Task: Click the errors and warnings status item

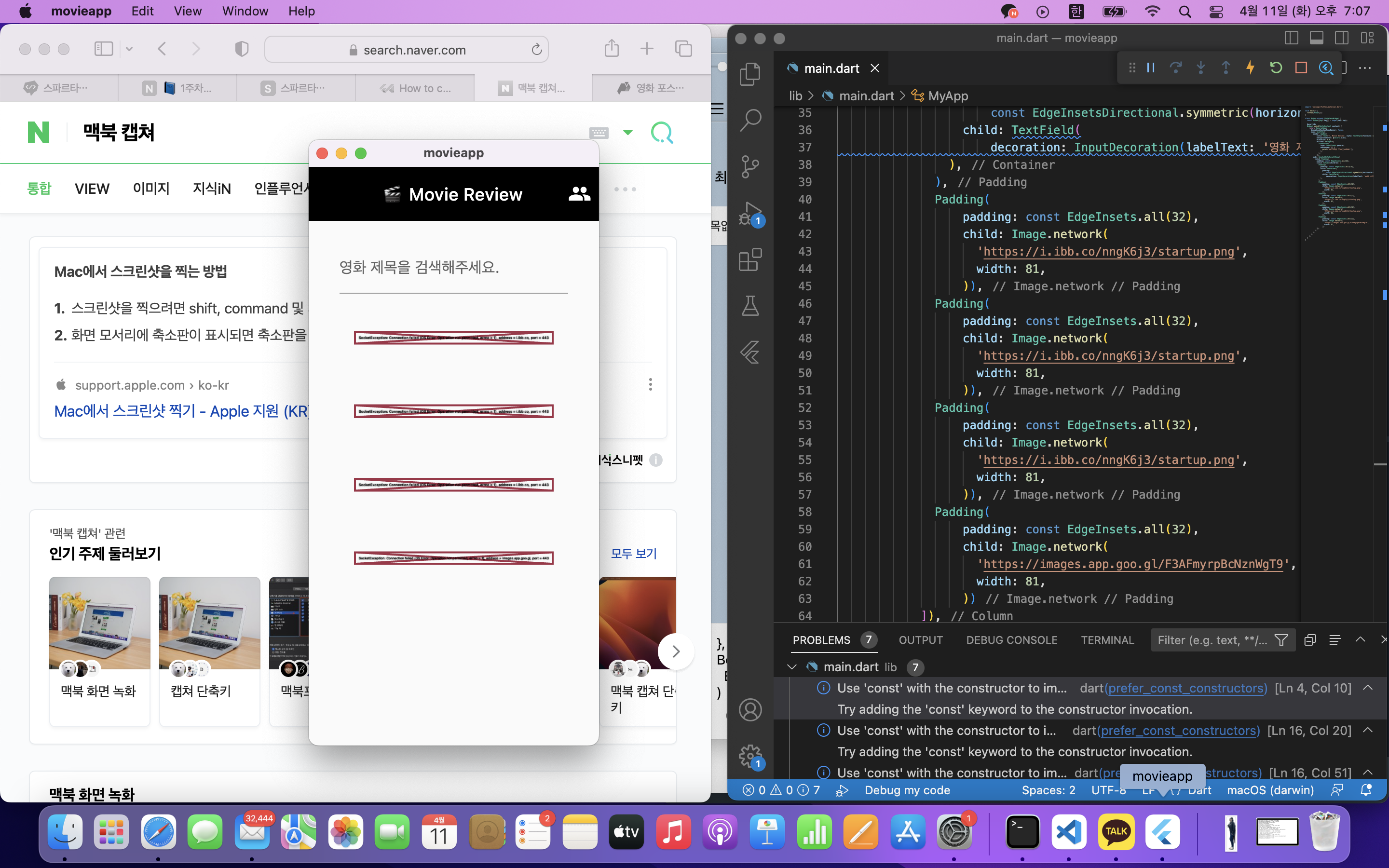Action: [x=782, y=790]
